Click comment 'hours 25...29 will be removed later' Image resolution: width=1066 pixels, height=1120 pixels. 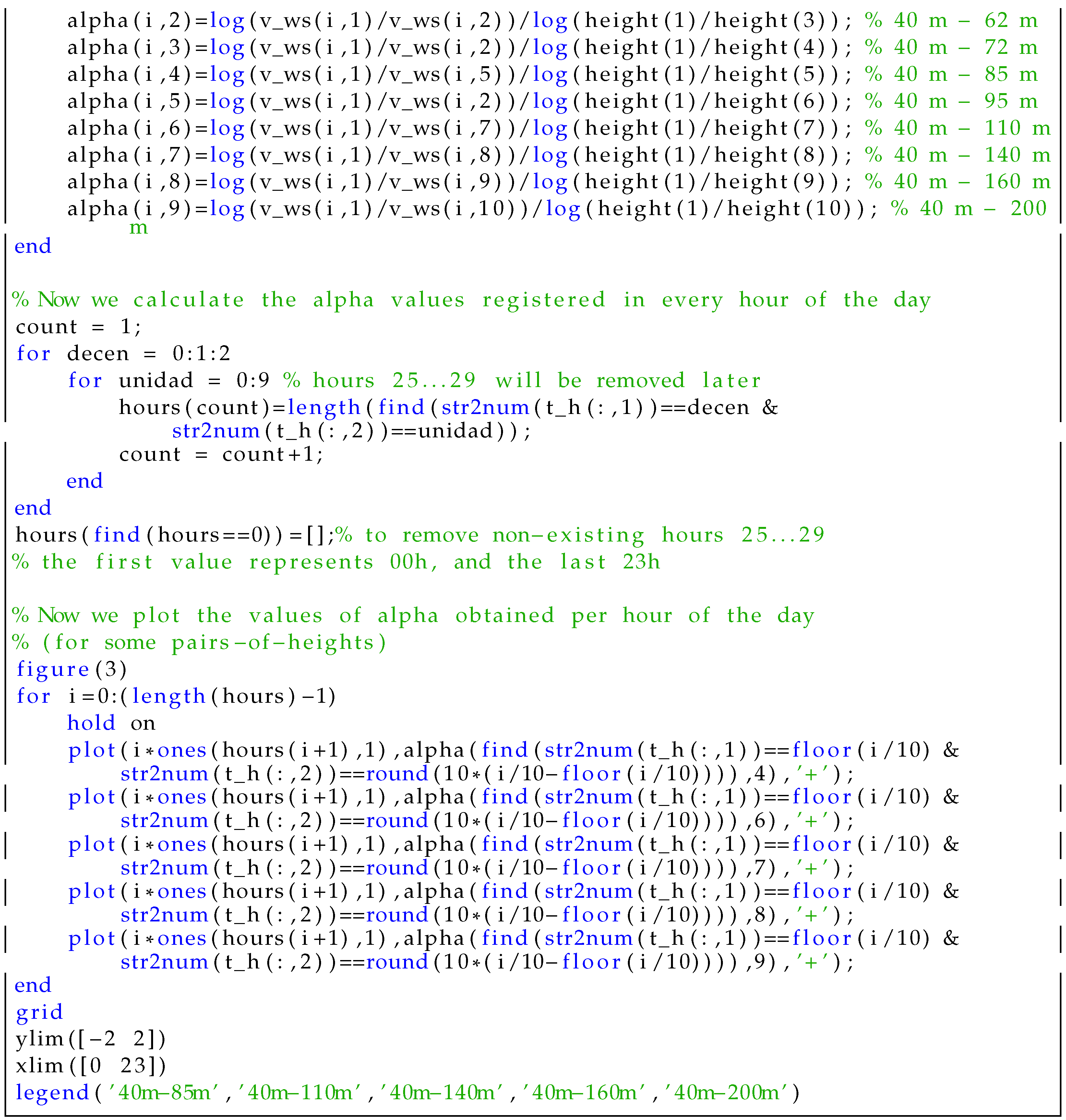[521, 380]
